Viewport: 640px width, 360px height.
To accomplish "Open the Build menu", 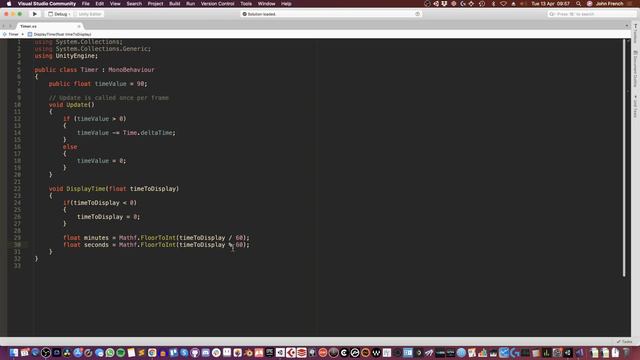I will click(175, 4).
